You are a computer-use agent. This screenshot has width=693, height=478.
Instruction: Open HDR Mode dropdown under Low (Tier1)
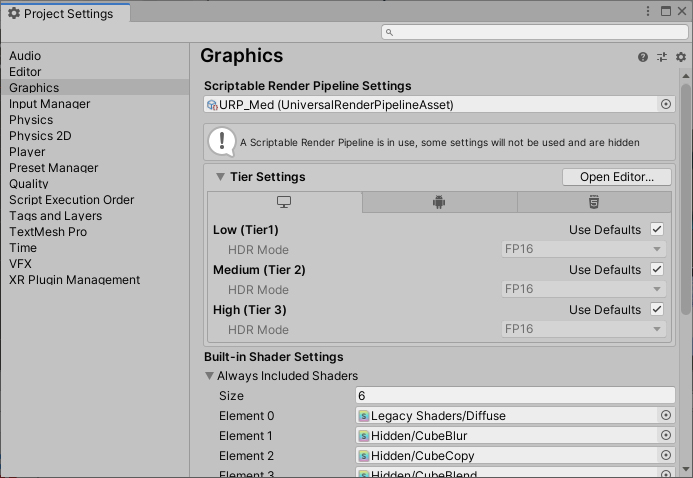[583, 250]
